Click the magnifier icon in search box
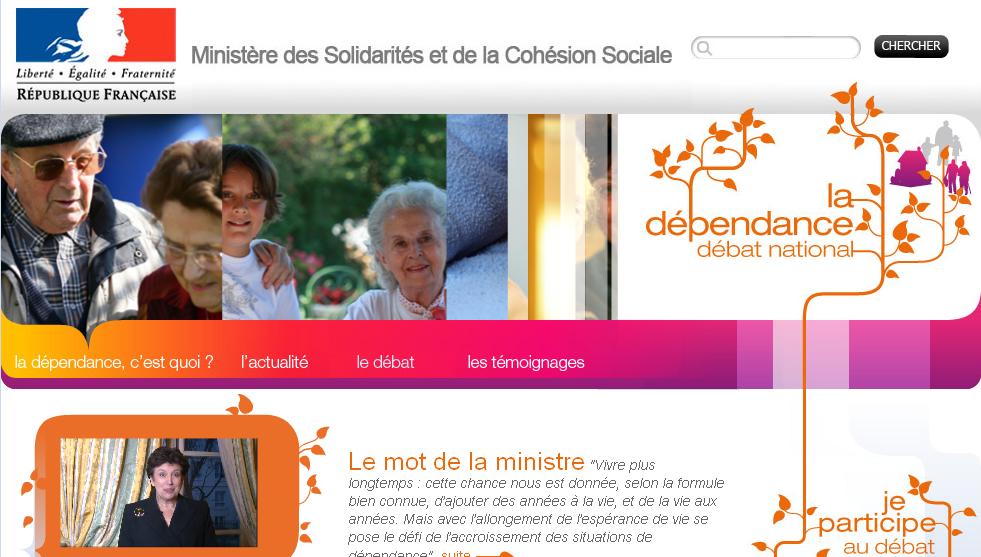981x557 pixels. click(704, 48)
